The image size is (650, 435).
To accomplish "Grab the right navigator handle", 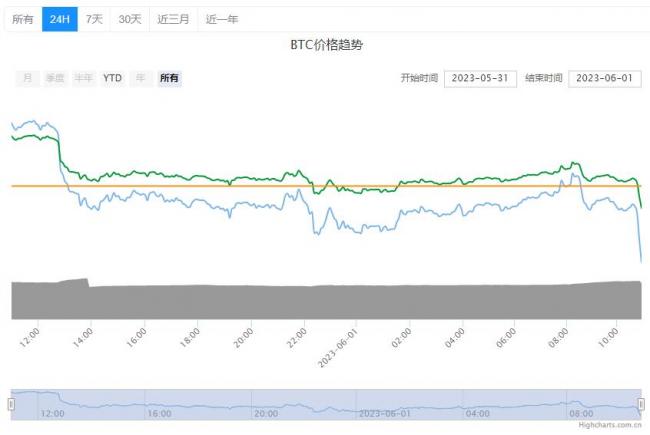I will pos(640,404).
